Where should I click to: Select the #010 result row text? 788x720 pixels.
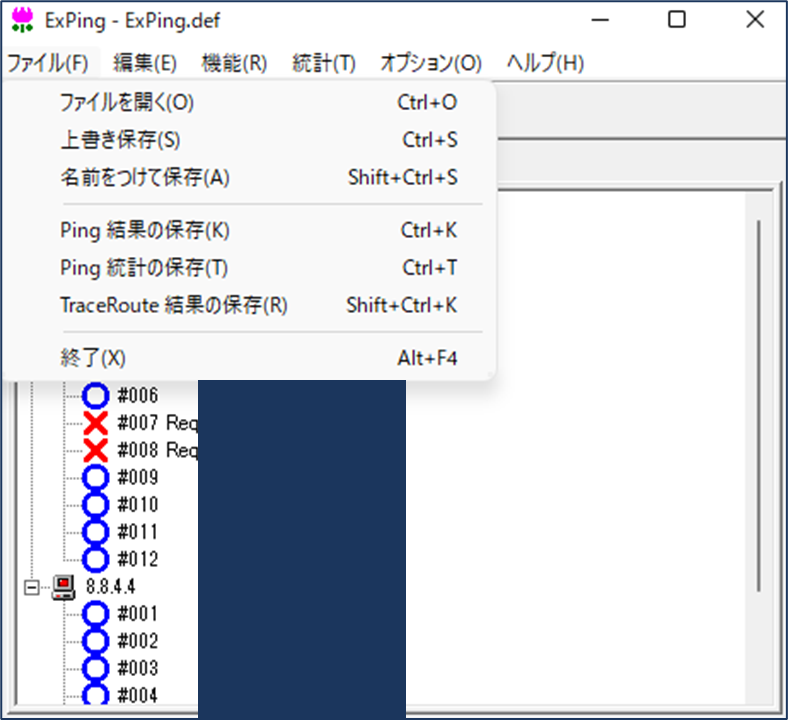[138, 504]
